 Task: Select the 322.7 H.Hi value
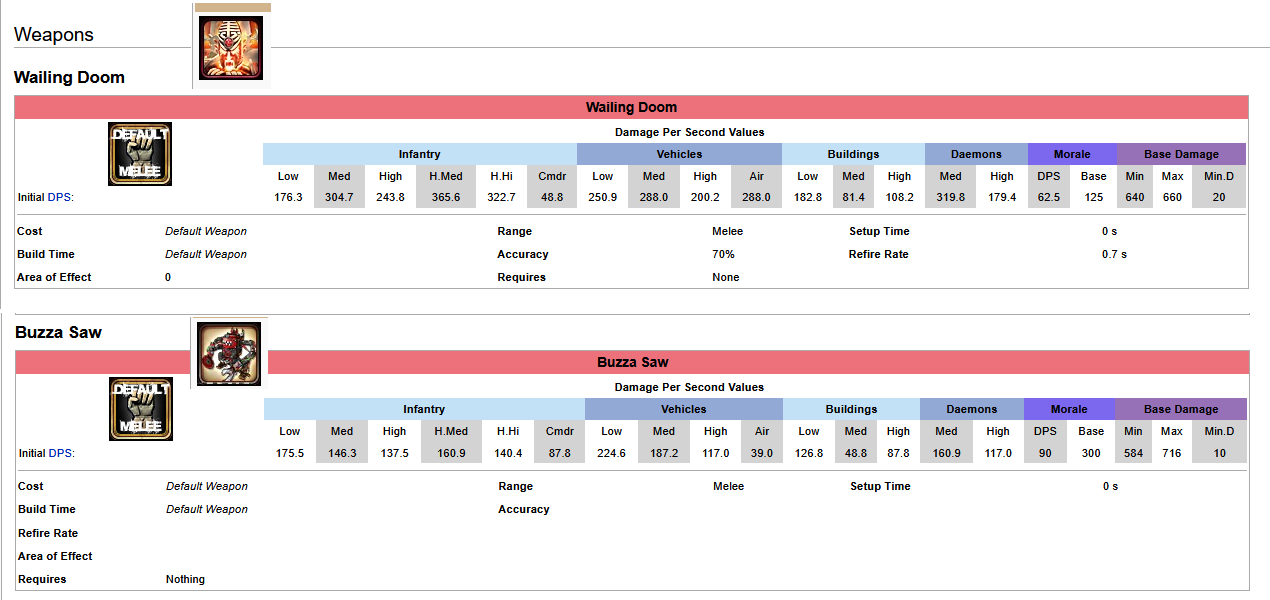coord(502,197)
